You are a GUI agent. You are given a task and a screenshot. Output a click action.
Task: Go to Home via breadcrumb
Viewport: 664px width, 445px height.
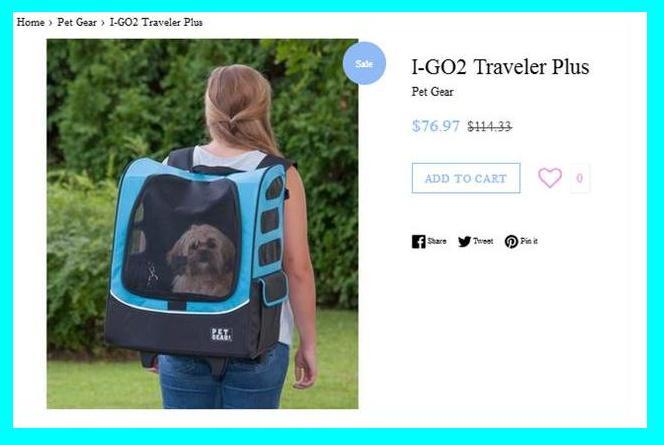pyautogui.click(x=30, y=22)
